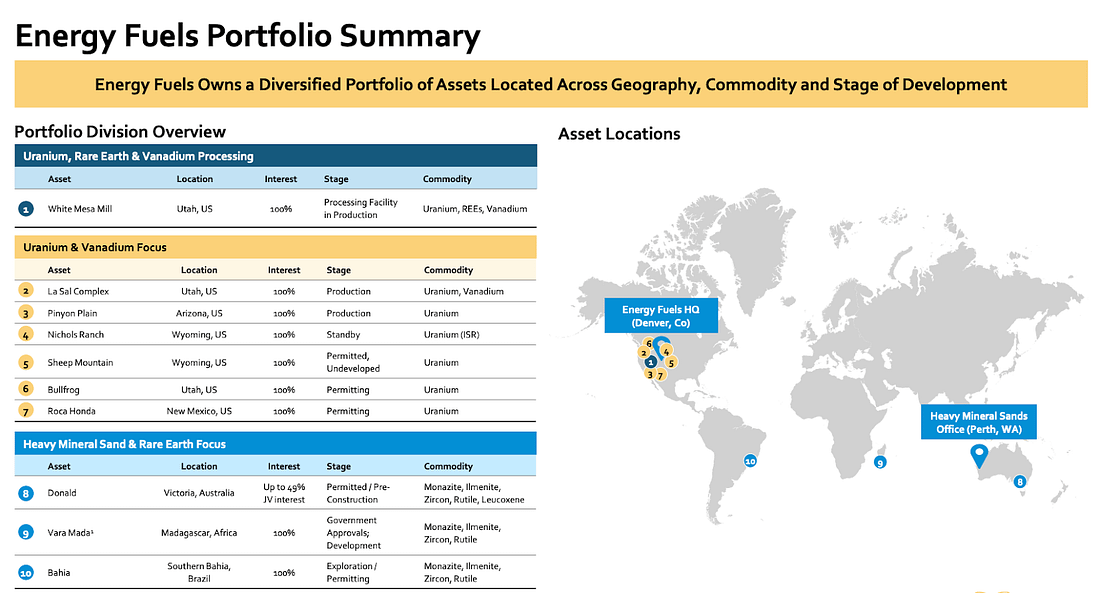
Task: Click the Roca Honda asset name
Action: coord(71,411)
